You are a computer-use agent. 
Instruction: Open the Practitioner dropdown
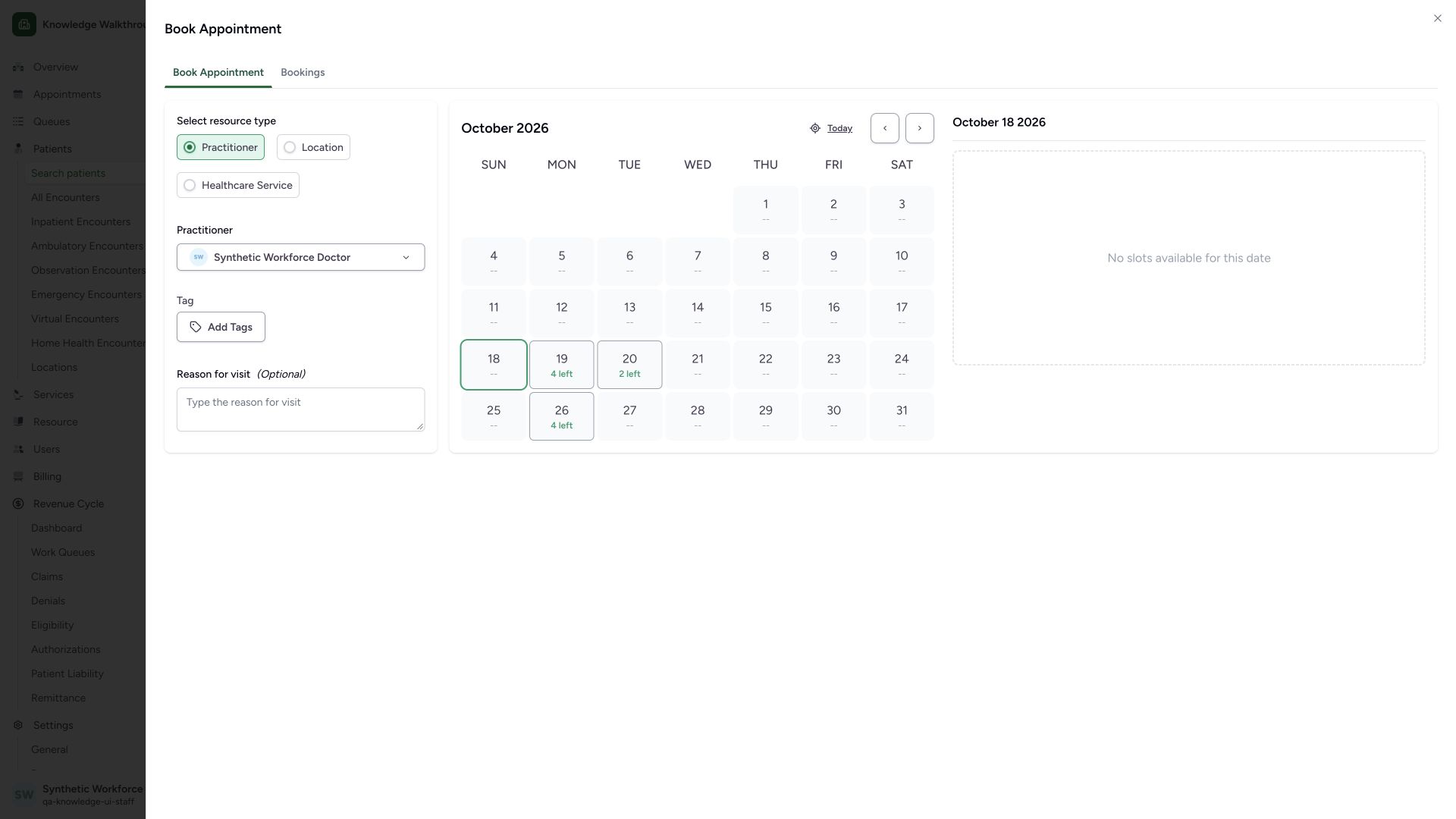[x=300, y=257]
